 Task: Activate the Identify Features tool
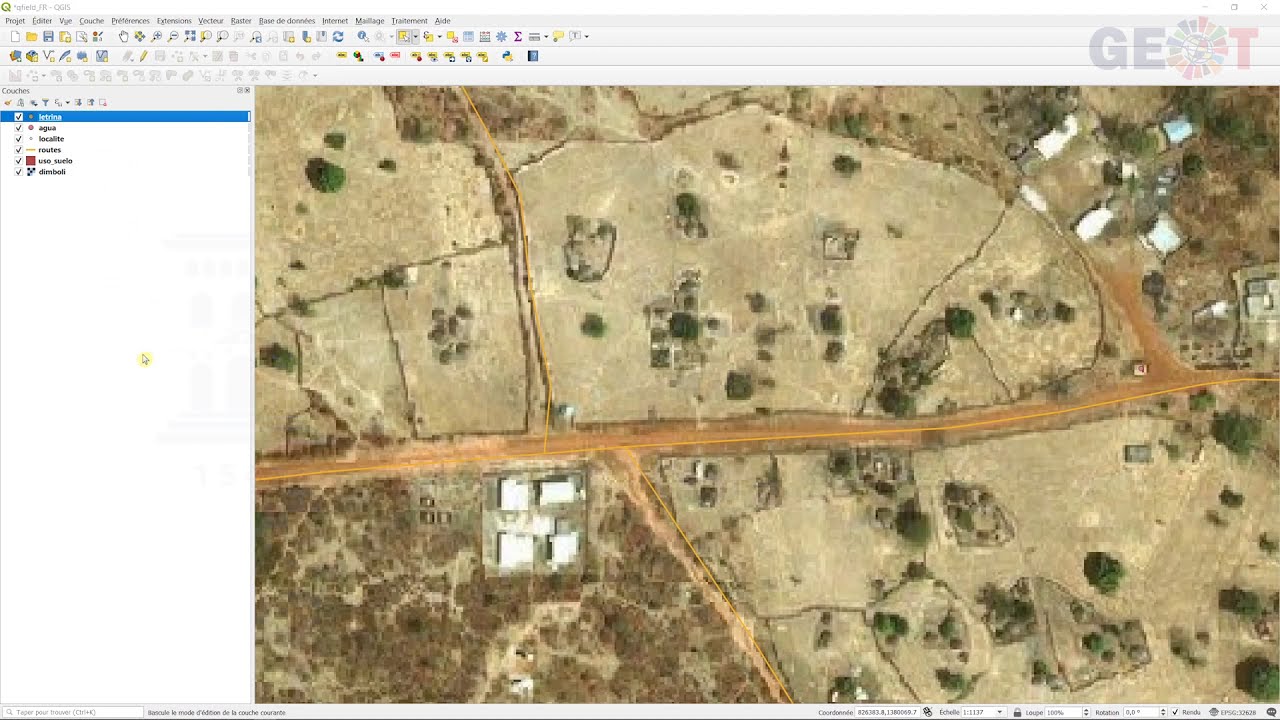click(363, 36)
